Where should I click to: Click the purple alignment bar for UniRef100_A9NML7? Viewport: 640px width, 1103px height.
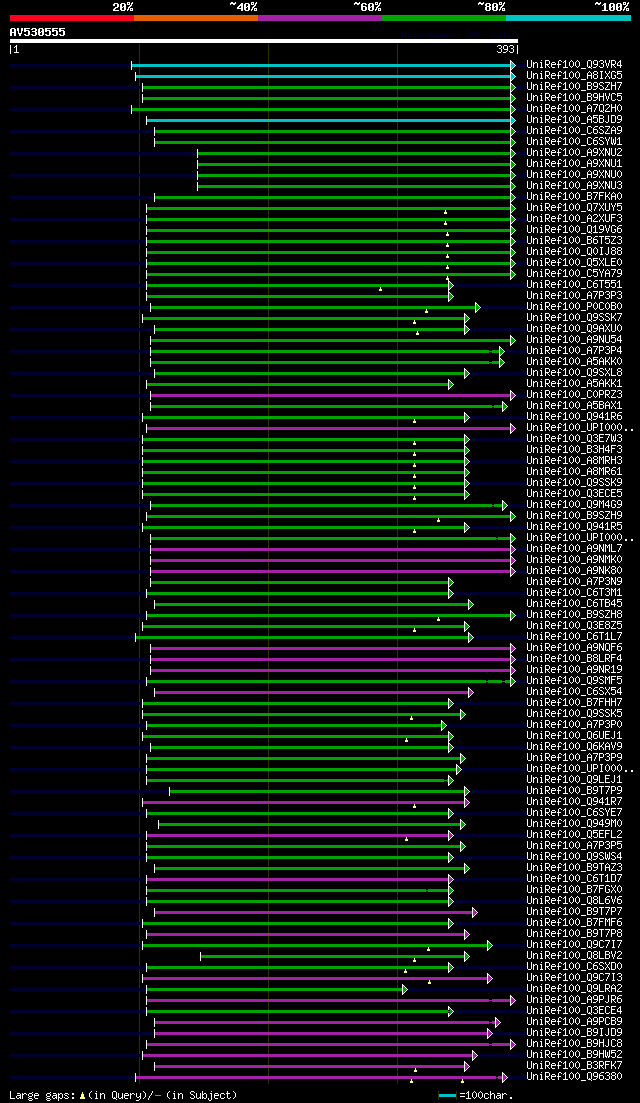point(331,549)
